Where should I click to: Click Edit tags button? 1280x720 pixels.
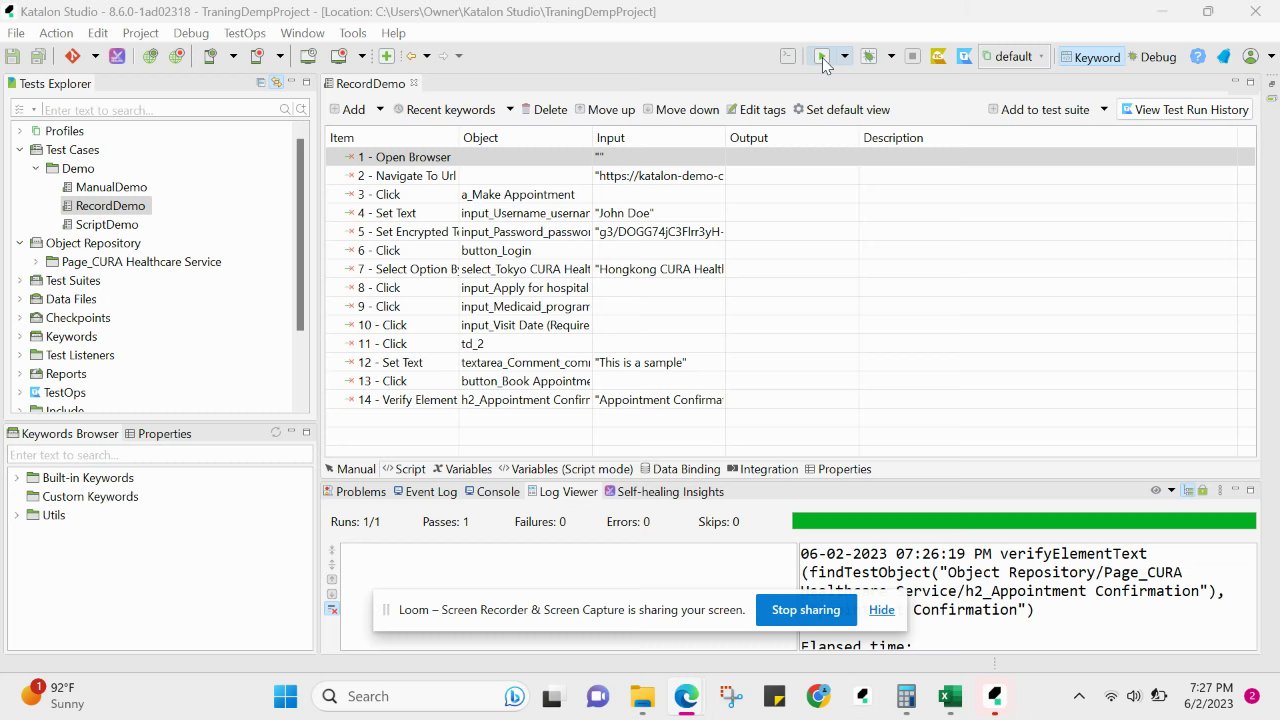(756, 110)
